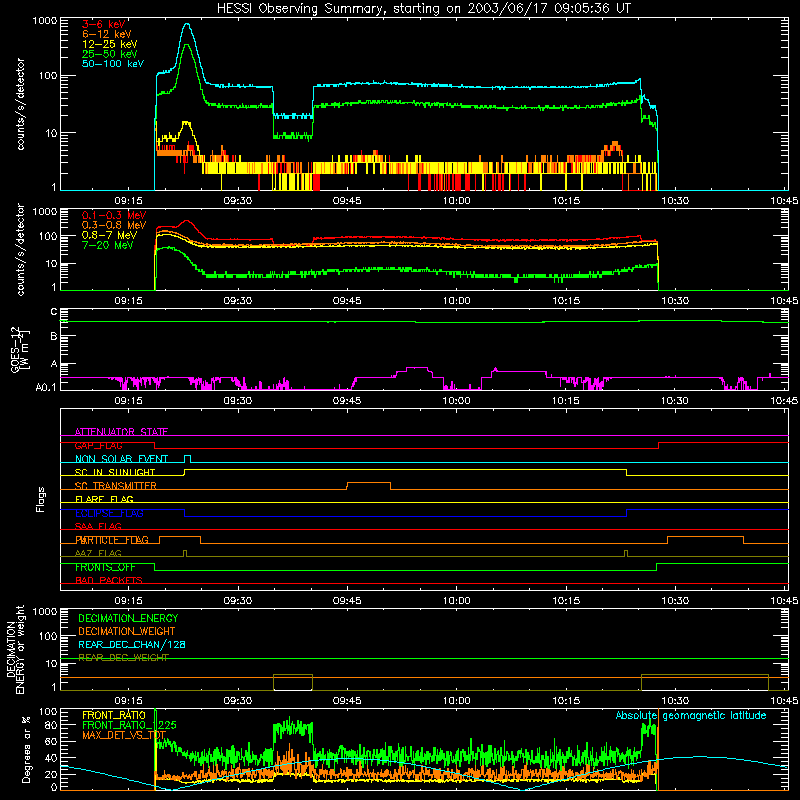Click the "Absolute geomagnetic latitude" label
This screenshot has height=800, width=800.
click(x=691, y=715)
